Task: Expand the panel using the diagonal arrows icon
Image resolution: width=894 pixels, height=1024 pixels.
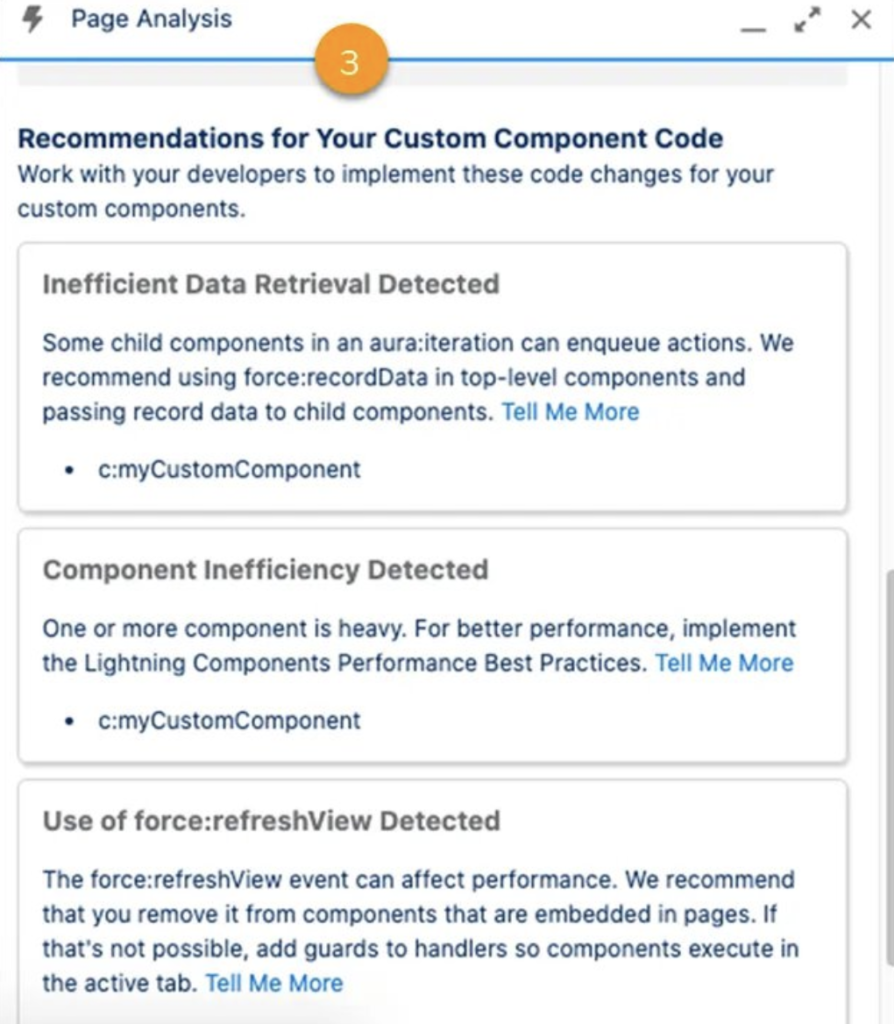Action: click(x=807, y=18)
